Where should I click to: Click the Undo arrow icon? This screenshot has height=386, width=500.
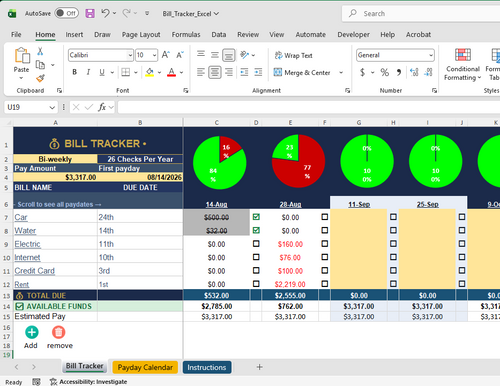pos(106,13)
